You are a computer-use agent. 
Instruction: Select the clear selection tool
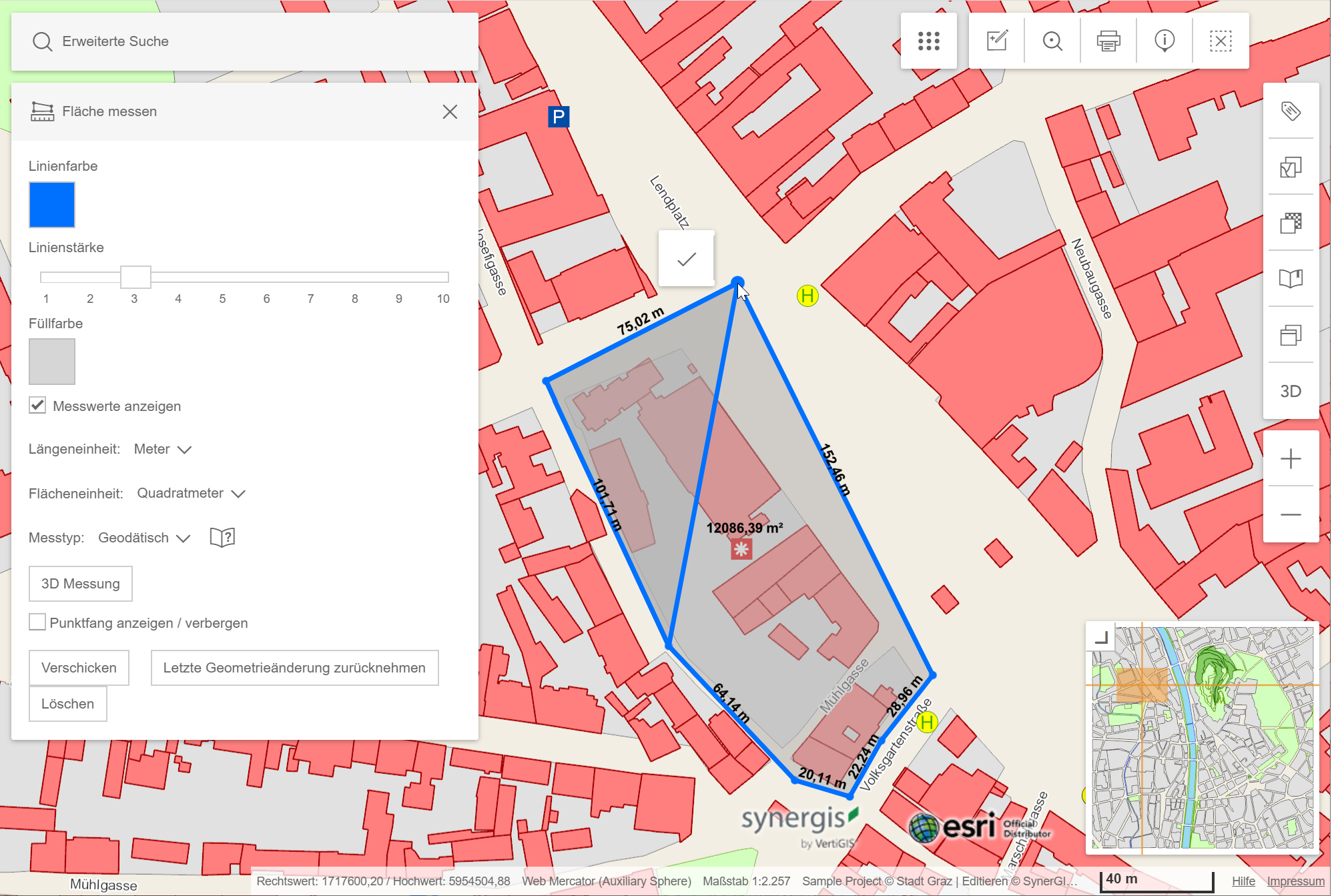click(1221, 41)
